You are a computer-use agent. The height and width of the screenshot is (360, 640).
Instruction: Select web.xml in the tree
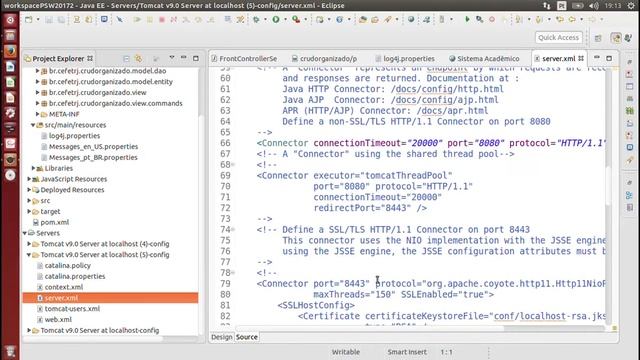click(58, 320)
